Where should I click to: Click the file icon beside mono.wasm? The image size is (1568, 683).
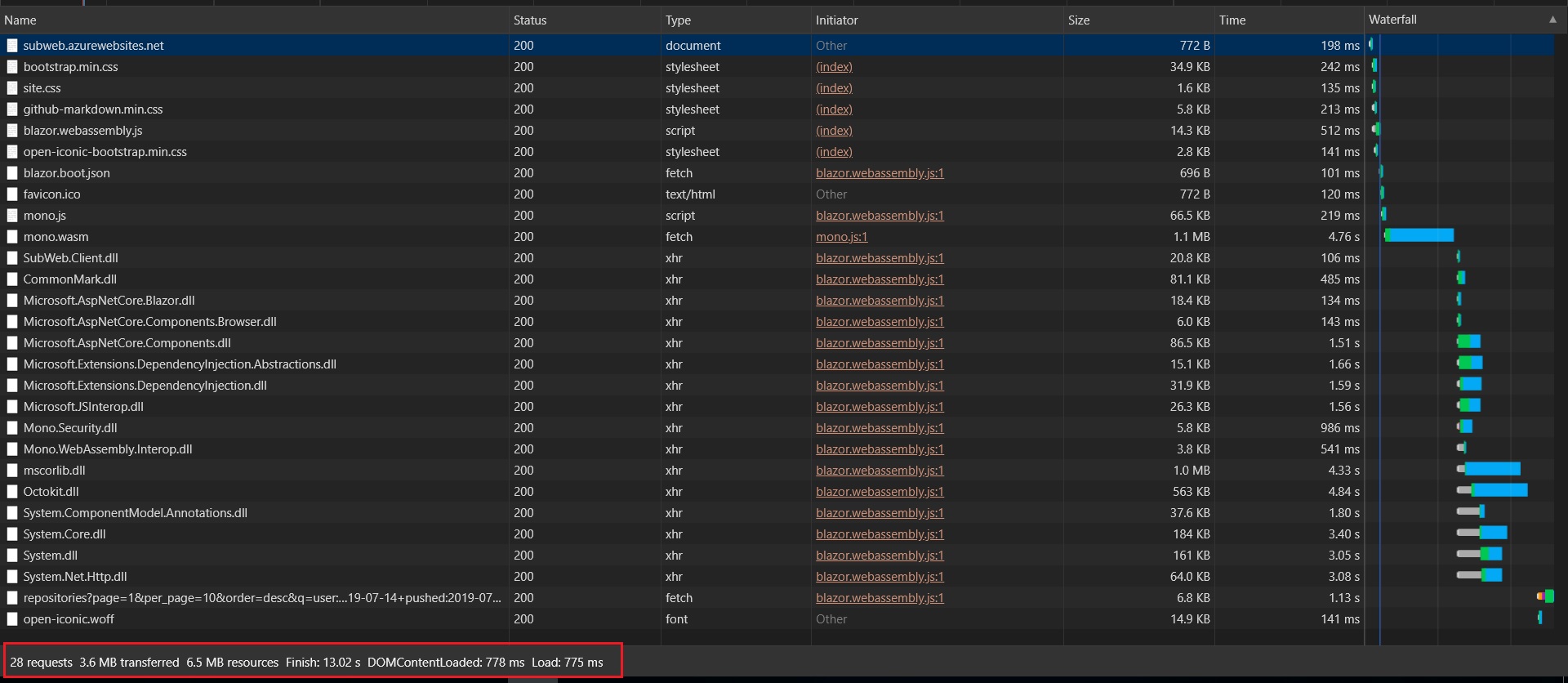(x=12, y=237)
